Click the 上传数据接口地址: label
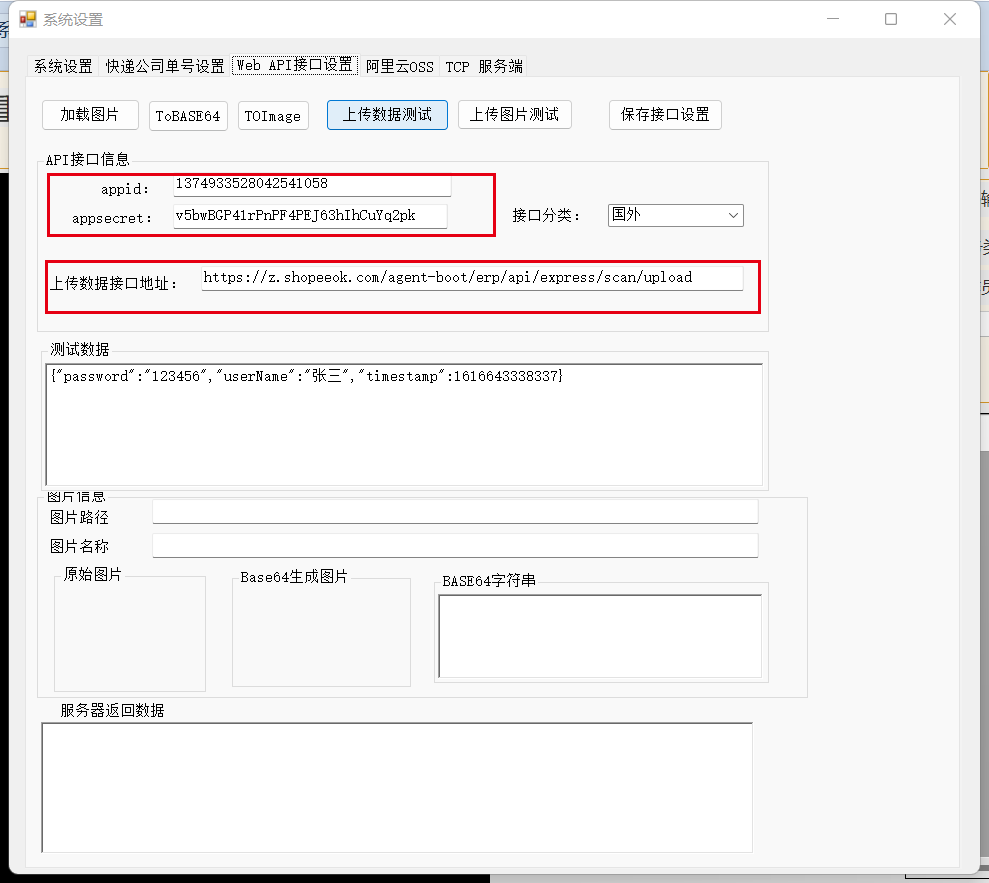The height and width of the screenshot is (883, 989). (114, 284)
